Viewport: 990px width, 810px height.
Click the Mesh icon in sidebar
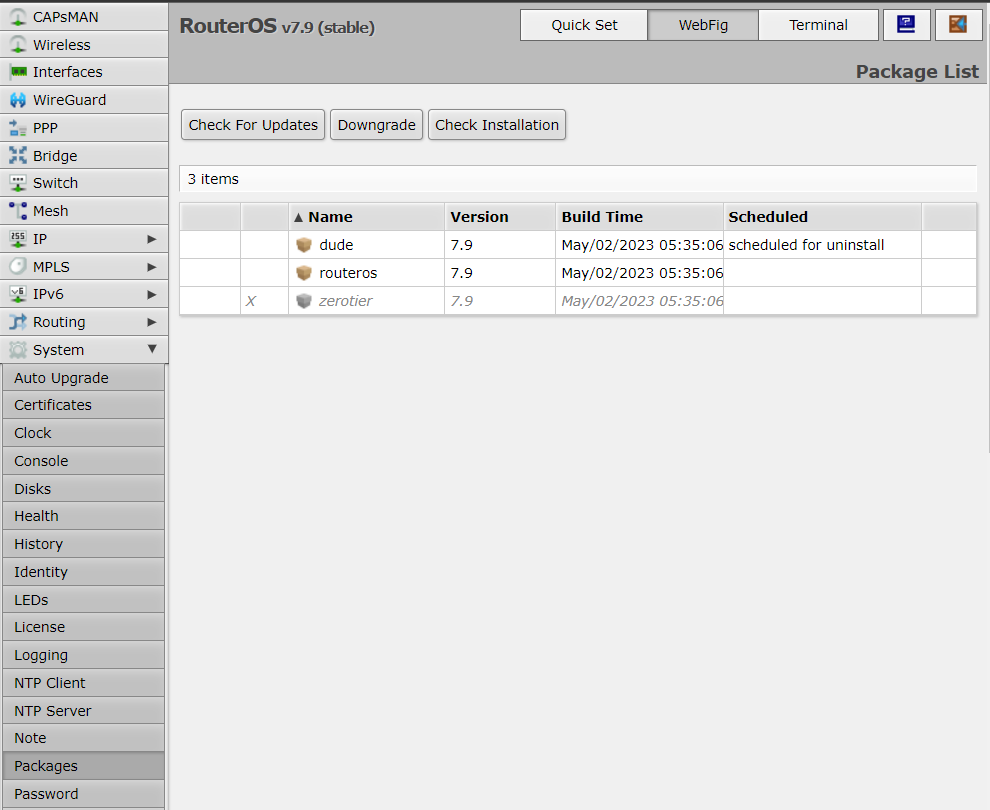click(17, 211)
